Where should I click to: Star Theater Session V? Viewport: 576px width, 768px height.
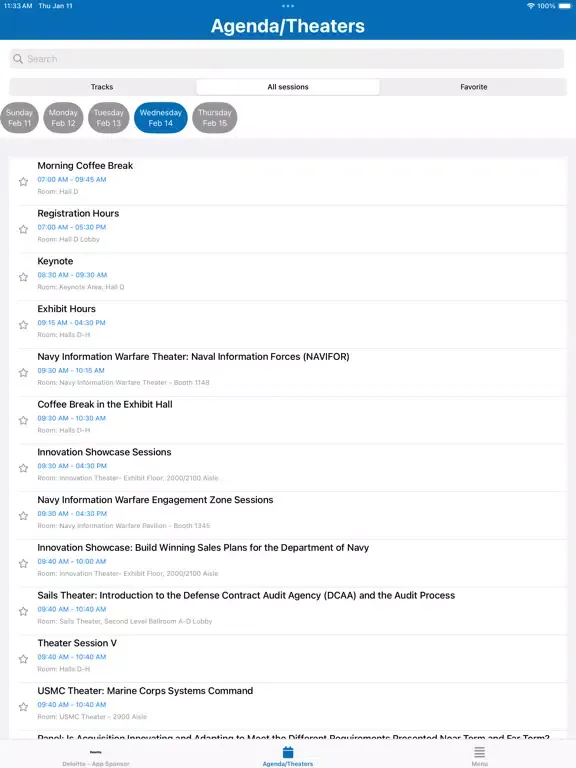pos(23,659)
